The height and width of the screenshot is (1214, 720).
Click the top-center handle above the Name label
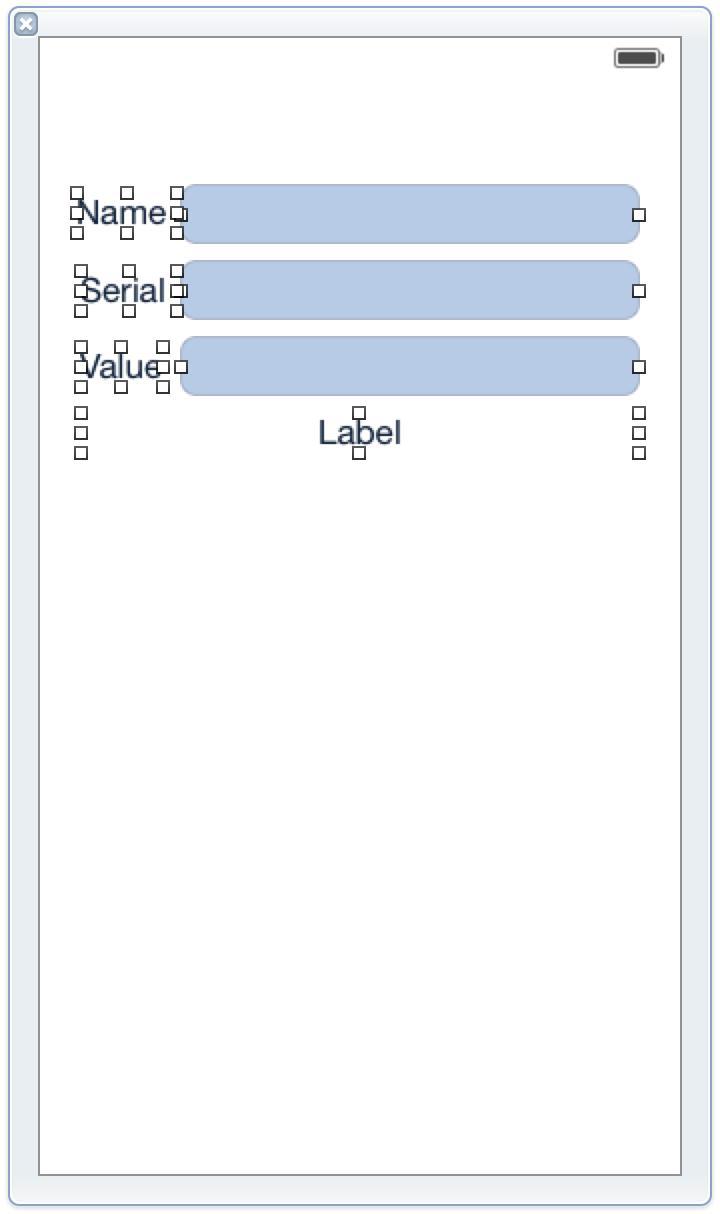tap(127, 193)
